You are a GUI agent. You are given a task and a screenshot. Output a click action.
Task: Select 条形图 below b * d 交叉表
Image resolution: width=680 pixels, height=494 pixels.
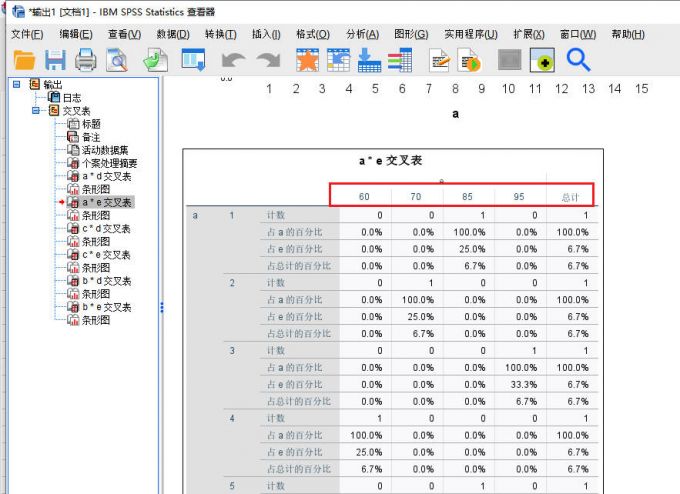[x=96, y=294]
